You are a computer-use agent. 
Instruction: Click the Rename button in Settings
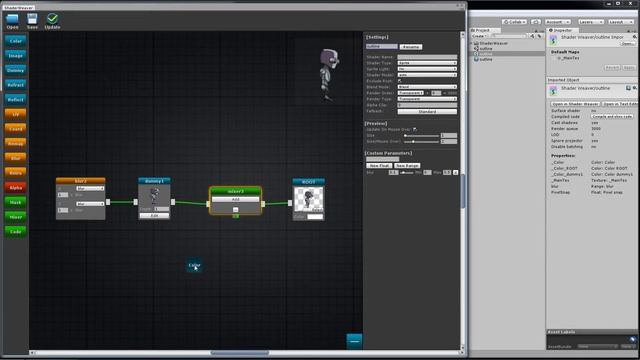[x=411, y=47]
